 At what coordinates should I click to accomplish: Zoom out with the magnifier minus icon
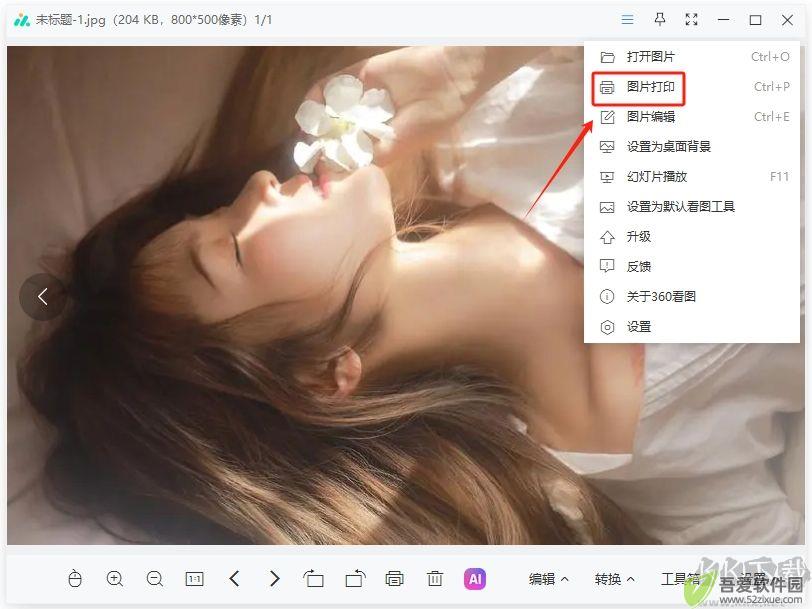pos(155,578)
